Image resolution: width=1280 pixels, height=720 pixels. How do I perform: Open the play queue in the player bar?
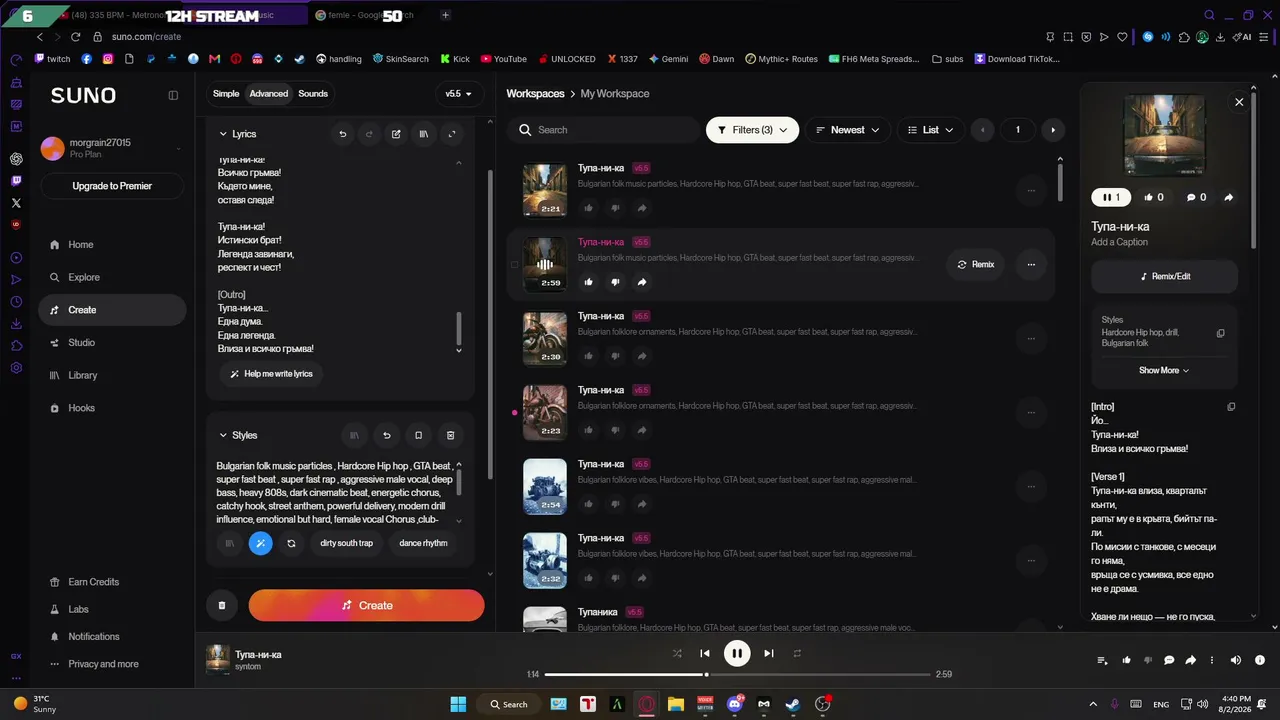click(1102, 660)
